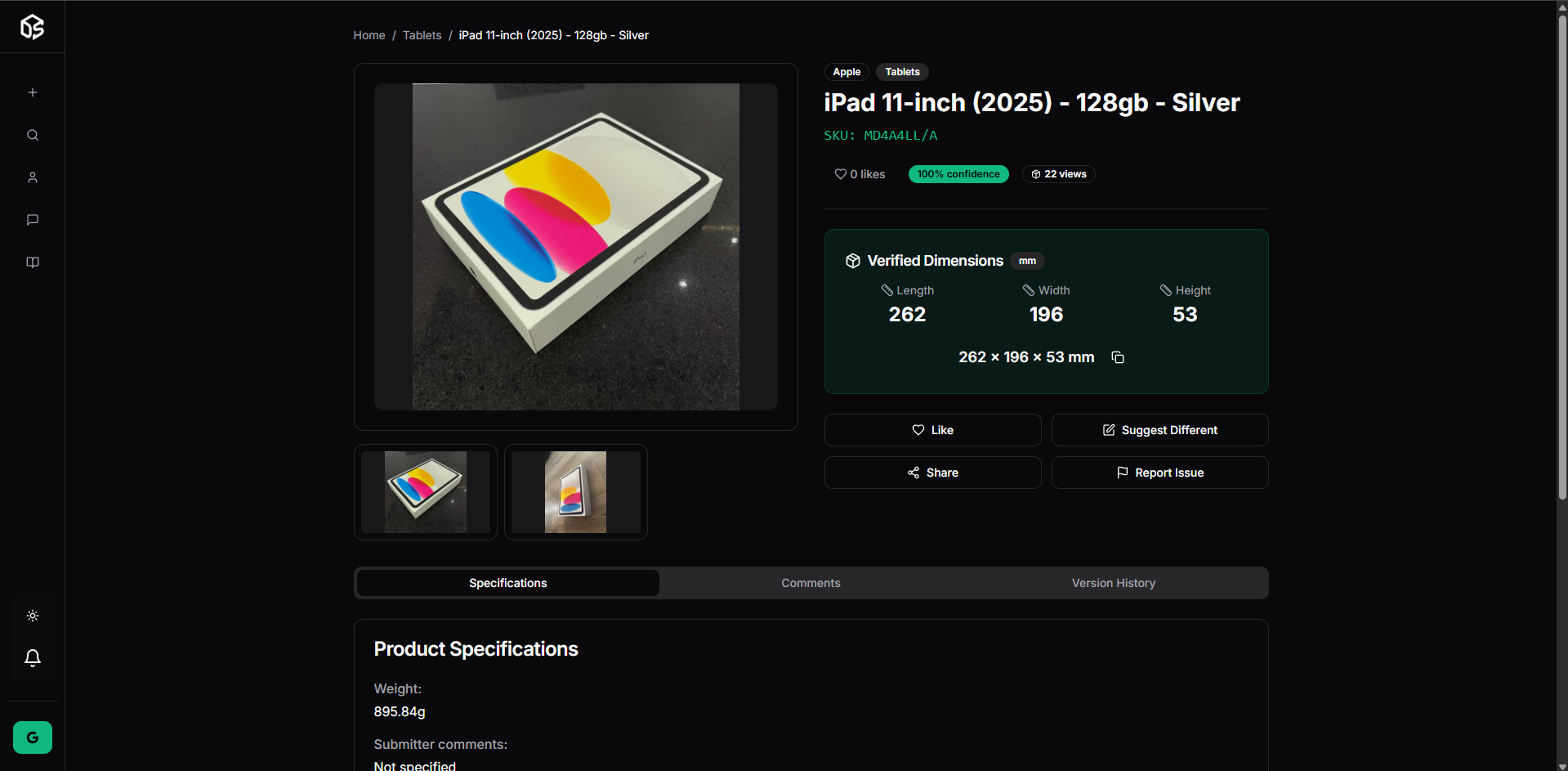The width and height of the screenshot is (1568, 771).
Task: Click the Width value 196
Action: click(x=1046, y=315)
